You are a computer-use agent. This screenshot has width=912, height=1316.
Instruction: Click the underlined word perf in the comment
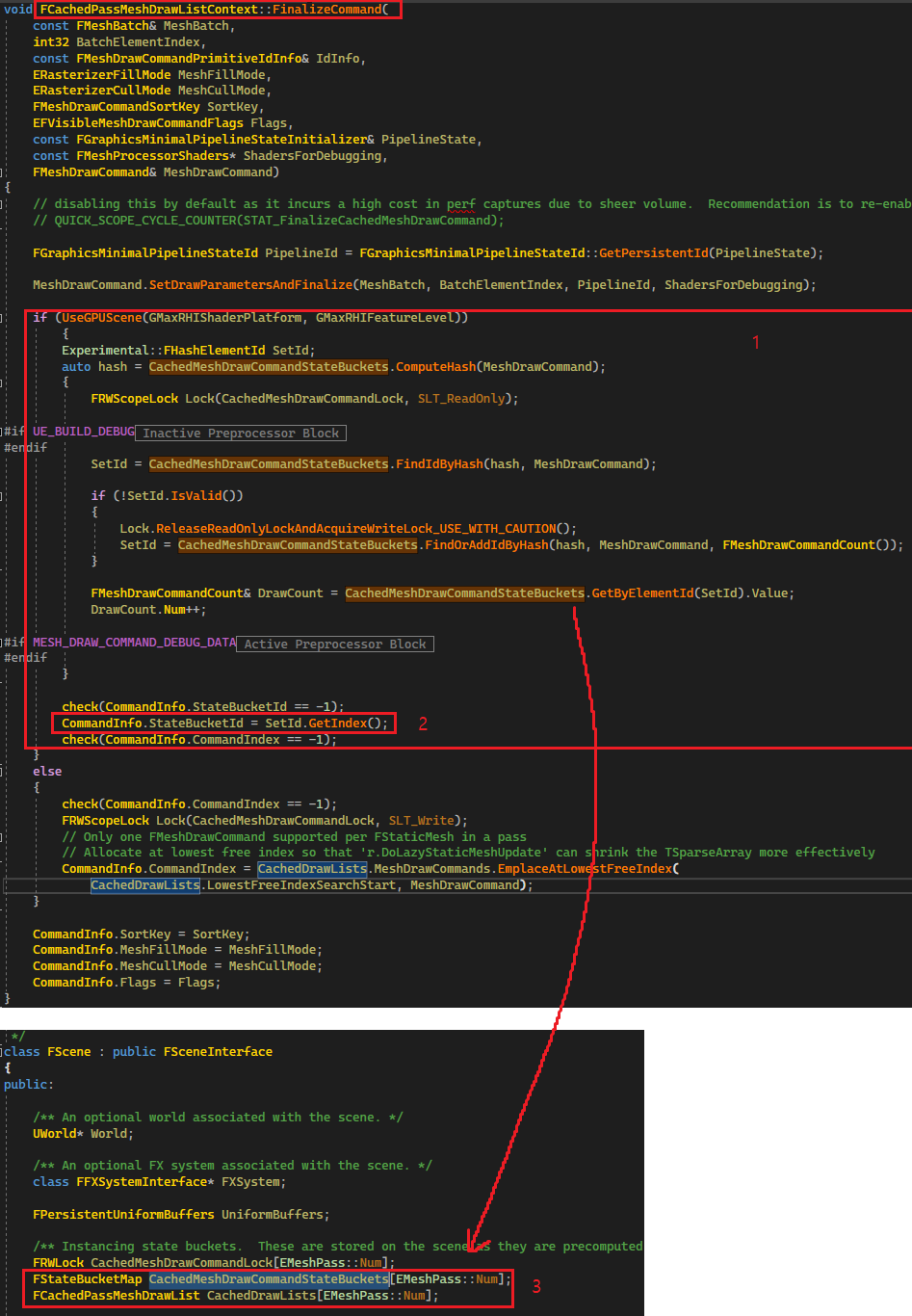point(461,204)
